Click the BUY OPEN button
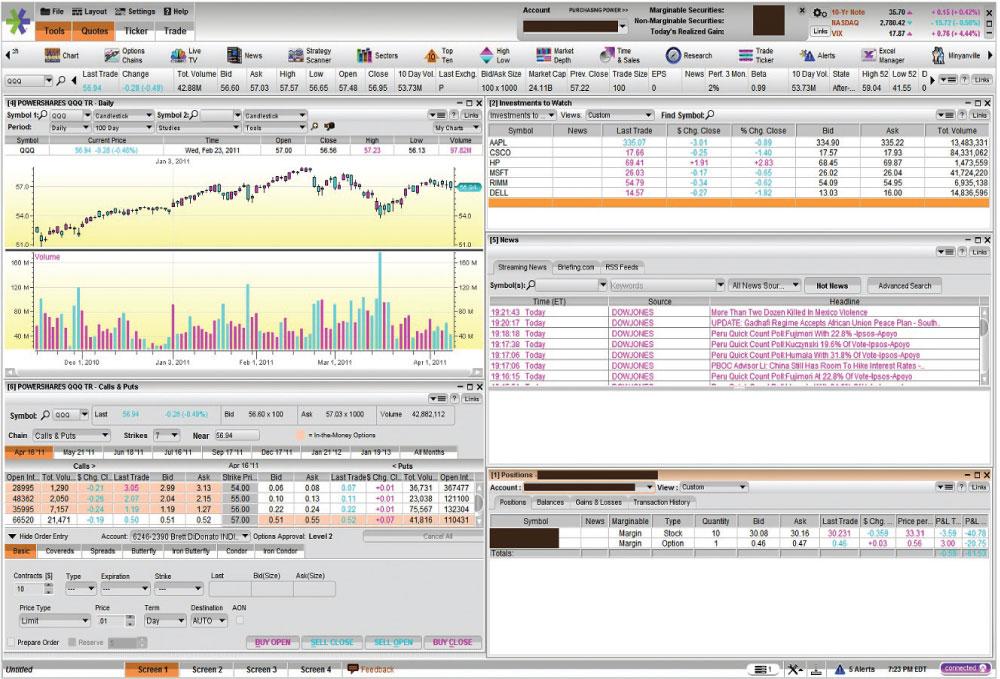The height and width of the screenshot is (679, 1000). 273,642
